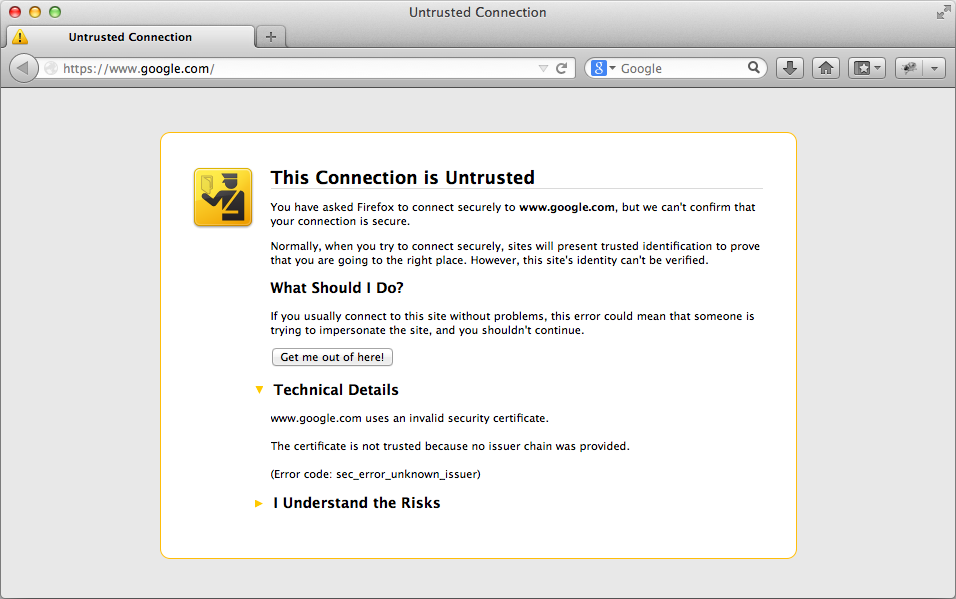This screenshot has height=599, width=956.
Task: Go to the Home page button
Action: click(826, 68)
